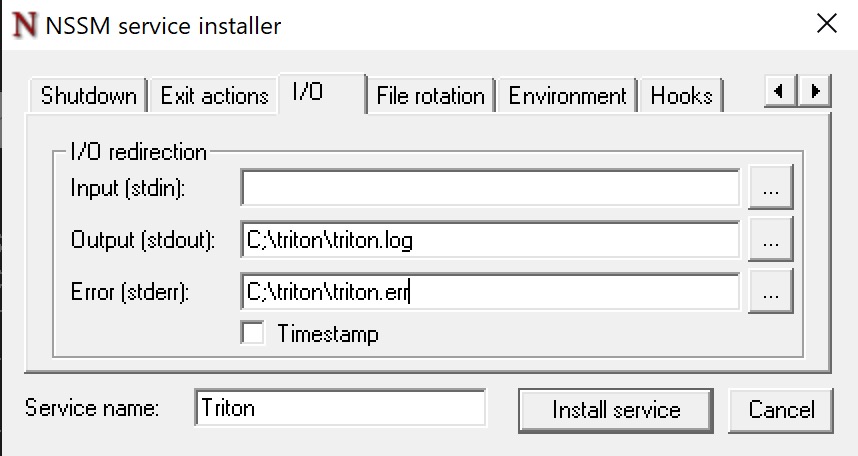Close the NSSM service installer window
The image size is (858, 456).
pyautogui.click(x=826, y=25)
